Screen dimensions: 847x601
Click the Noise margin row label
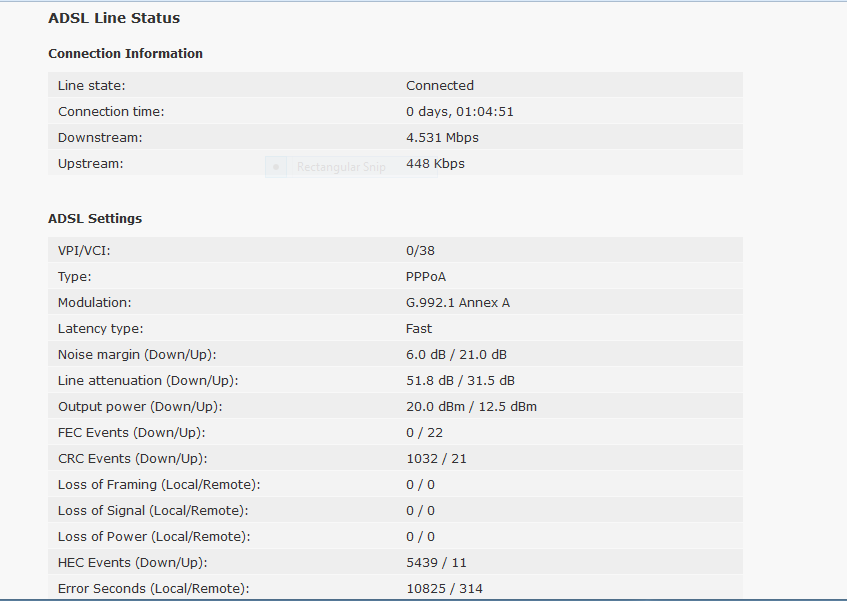pyautogui.click(x=137, y=354)
